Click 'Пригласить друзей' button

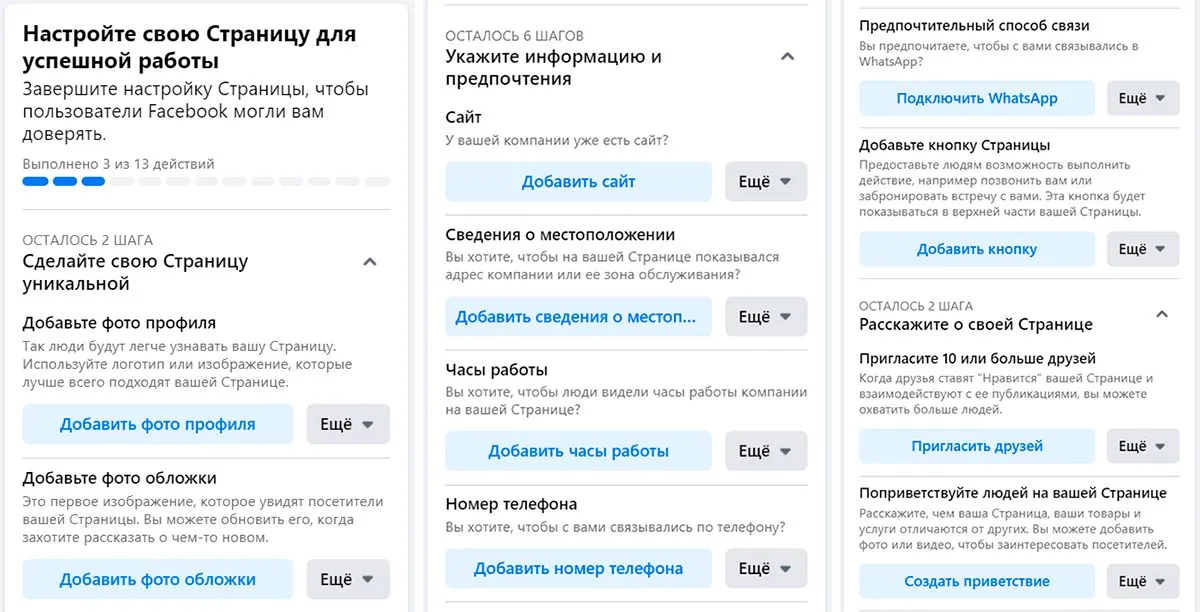(977, 446)
